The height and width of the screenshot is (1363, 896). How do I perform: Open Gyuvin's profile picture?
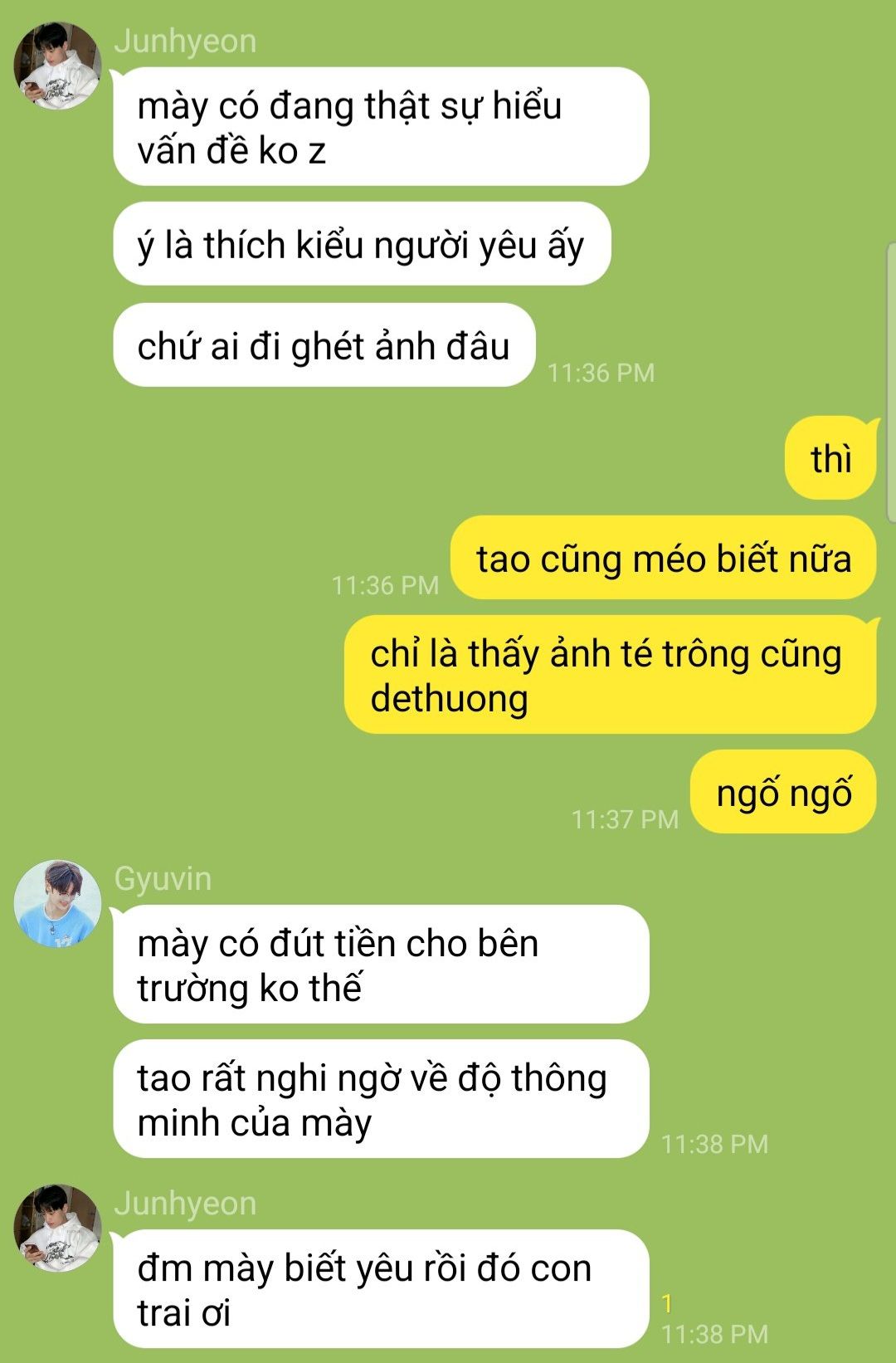(x=57, y=904)
